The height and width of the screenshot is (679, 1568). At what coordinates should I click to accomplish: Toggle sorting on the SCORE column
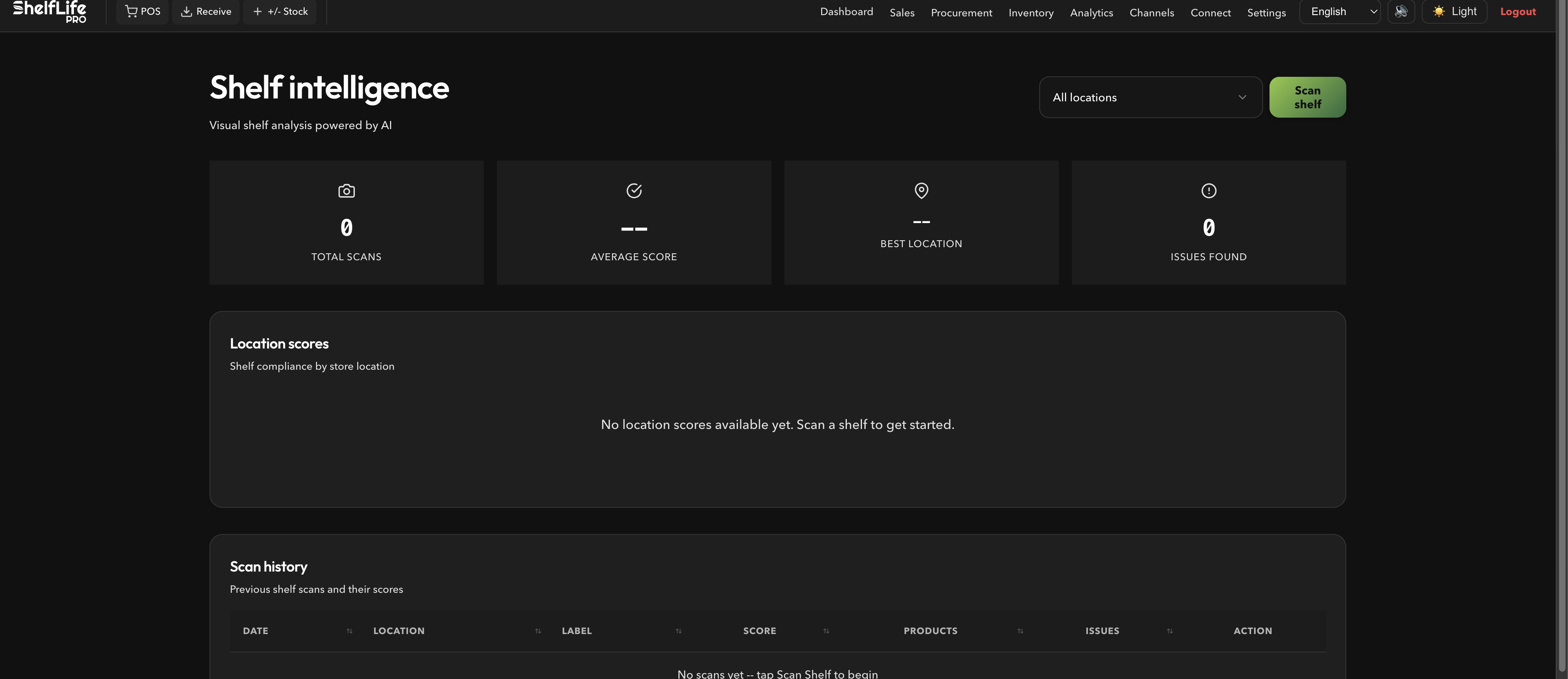pyautogui.click(x=826, y=632)
